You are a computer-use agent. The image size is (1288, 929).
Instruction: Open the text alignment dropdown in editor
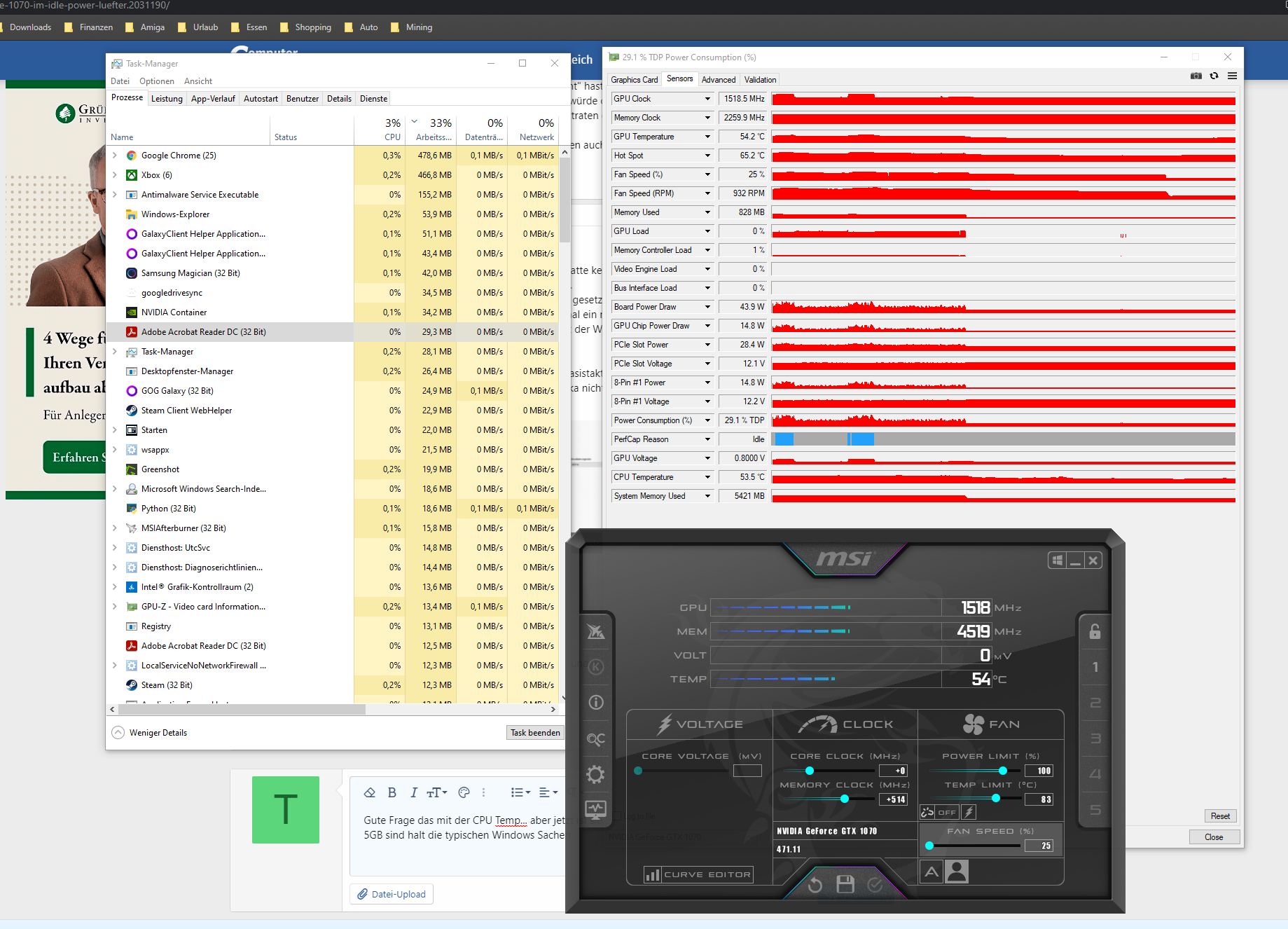point(548,792)
